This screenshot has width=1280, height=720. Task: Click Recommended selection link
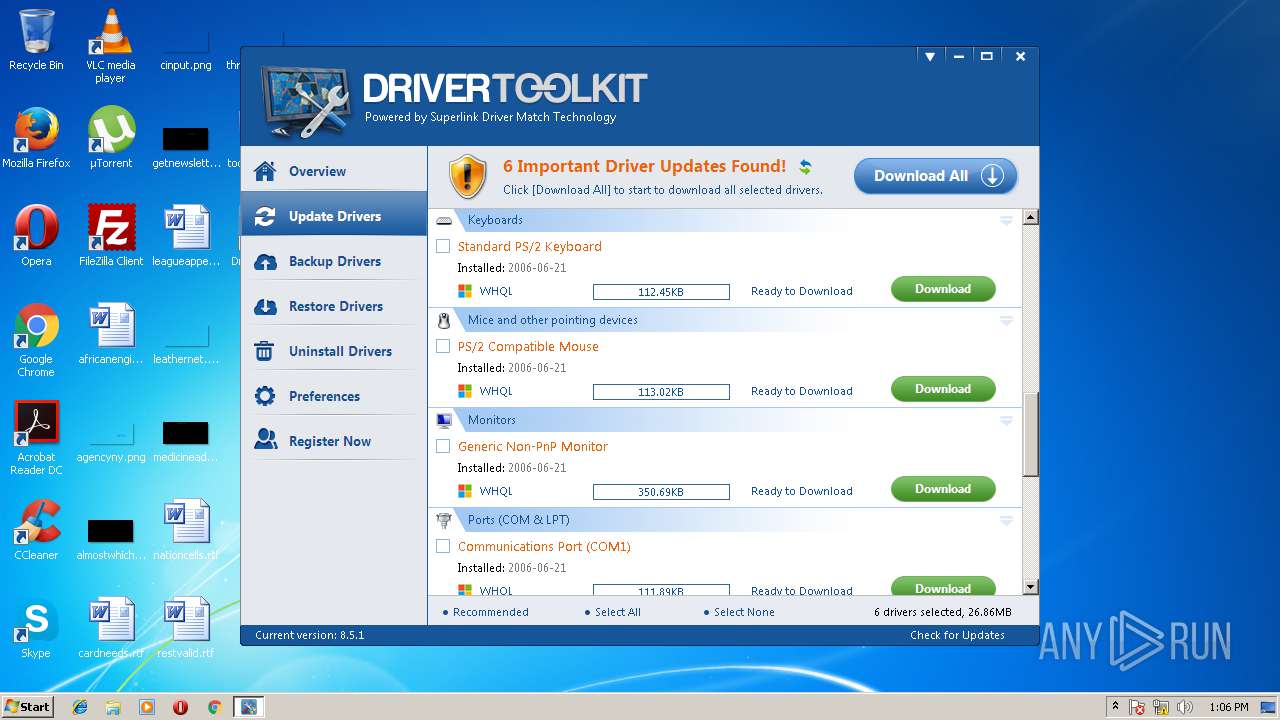pyautogui.click(x=490, y=612)
